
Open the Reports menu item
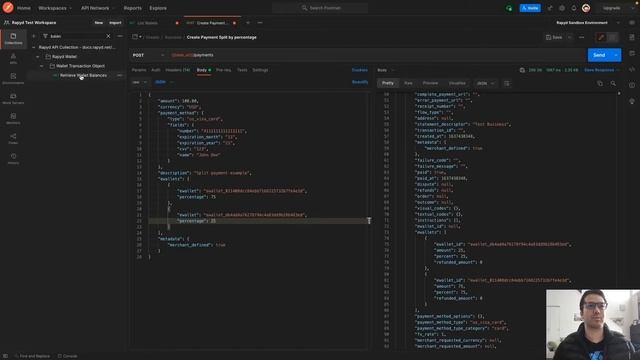click(x=132, y=8)
